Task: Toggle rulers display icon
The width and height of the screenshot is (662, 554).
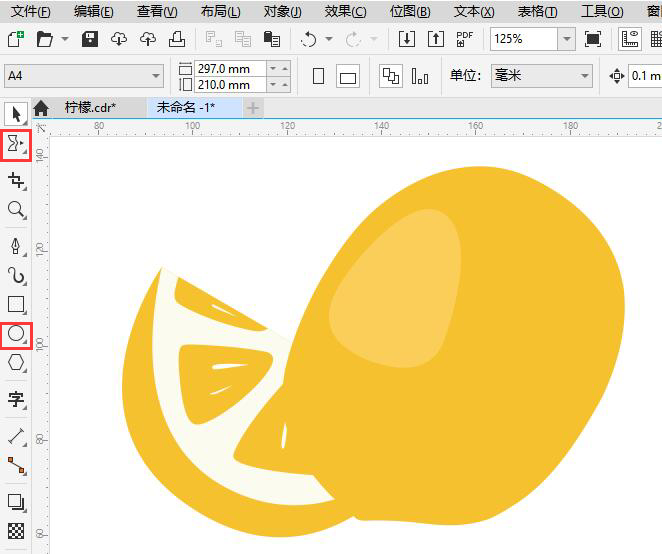Action: 629,39
